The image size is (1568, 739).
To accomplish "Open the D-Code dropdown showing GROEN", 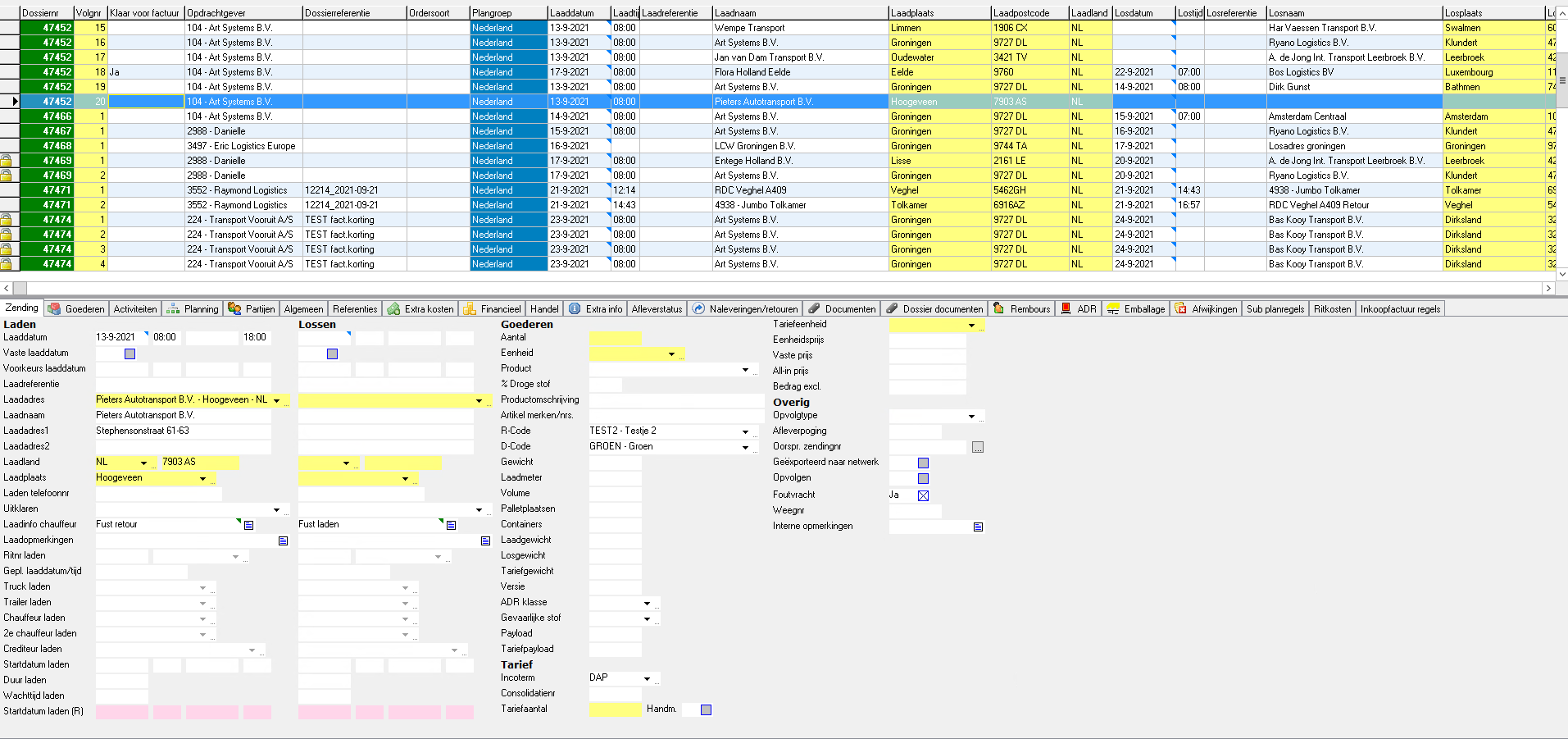I will pos(745,447).
